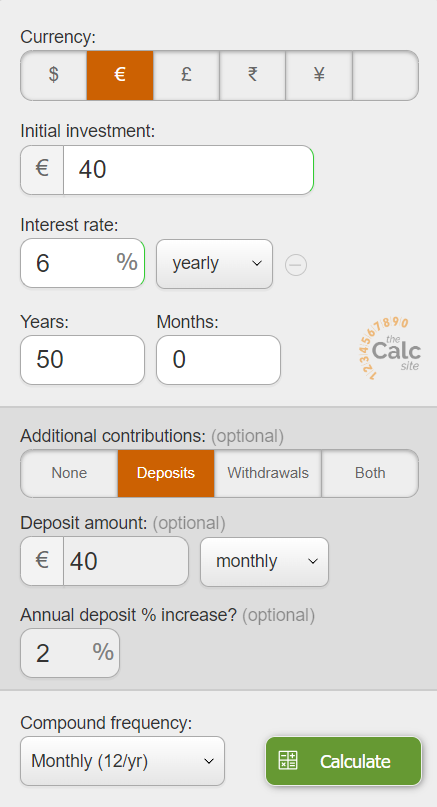Click the minus circle beside interest rate
437x807 pixels.
[x=296, y=265]
